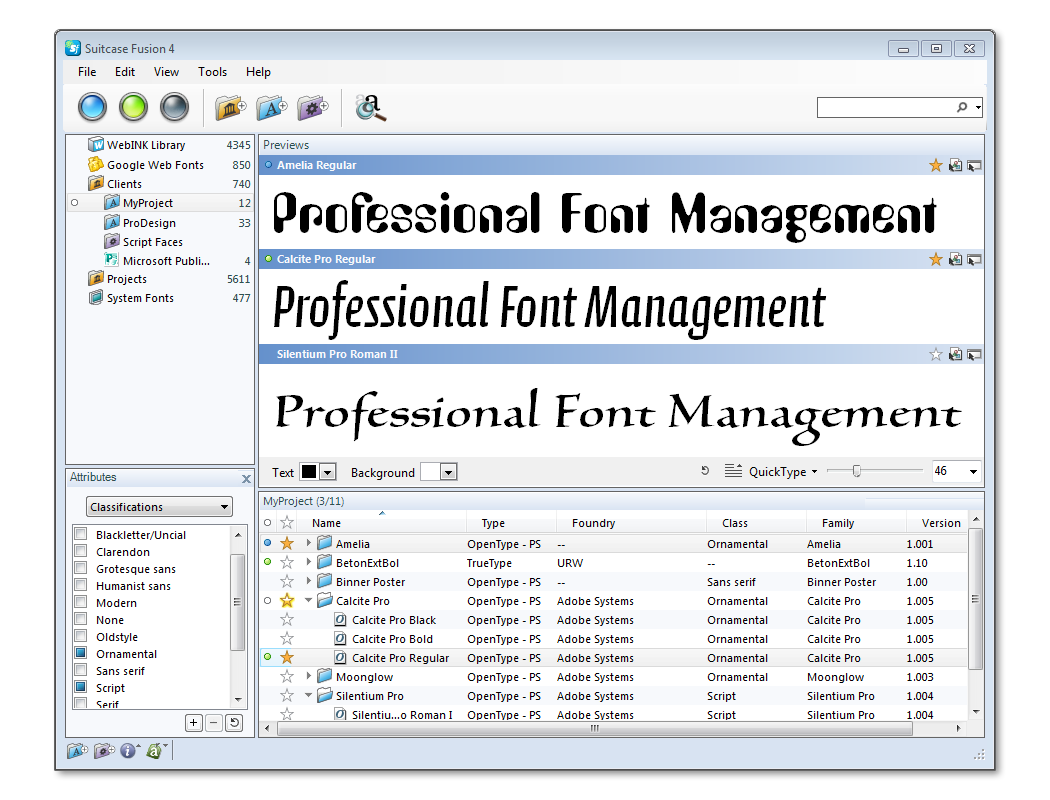Click the new set toolbar icon

[271, 107]
